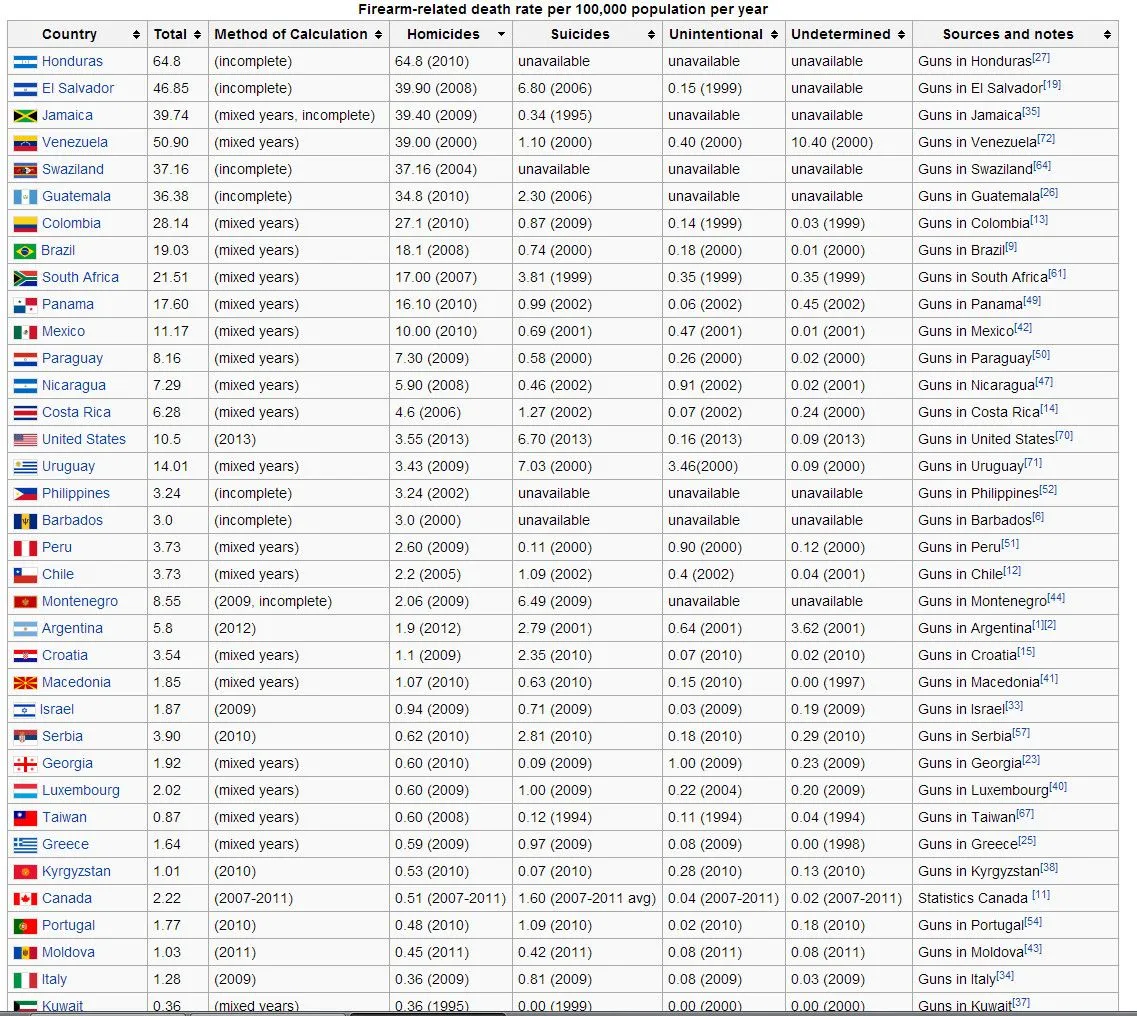
Task: Follow citation 70 for United States
Action: (x=1064, y=436)
